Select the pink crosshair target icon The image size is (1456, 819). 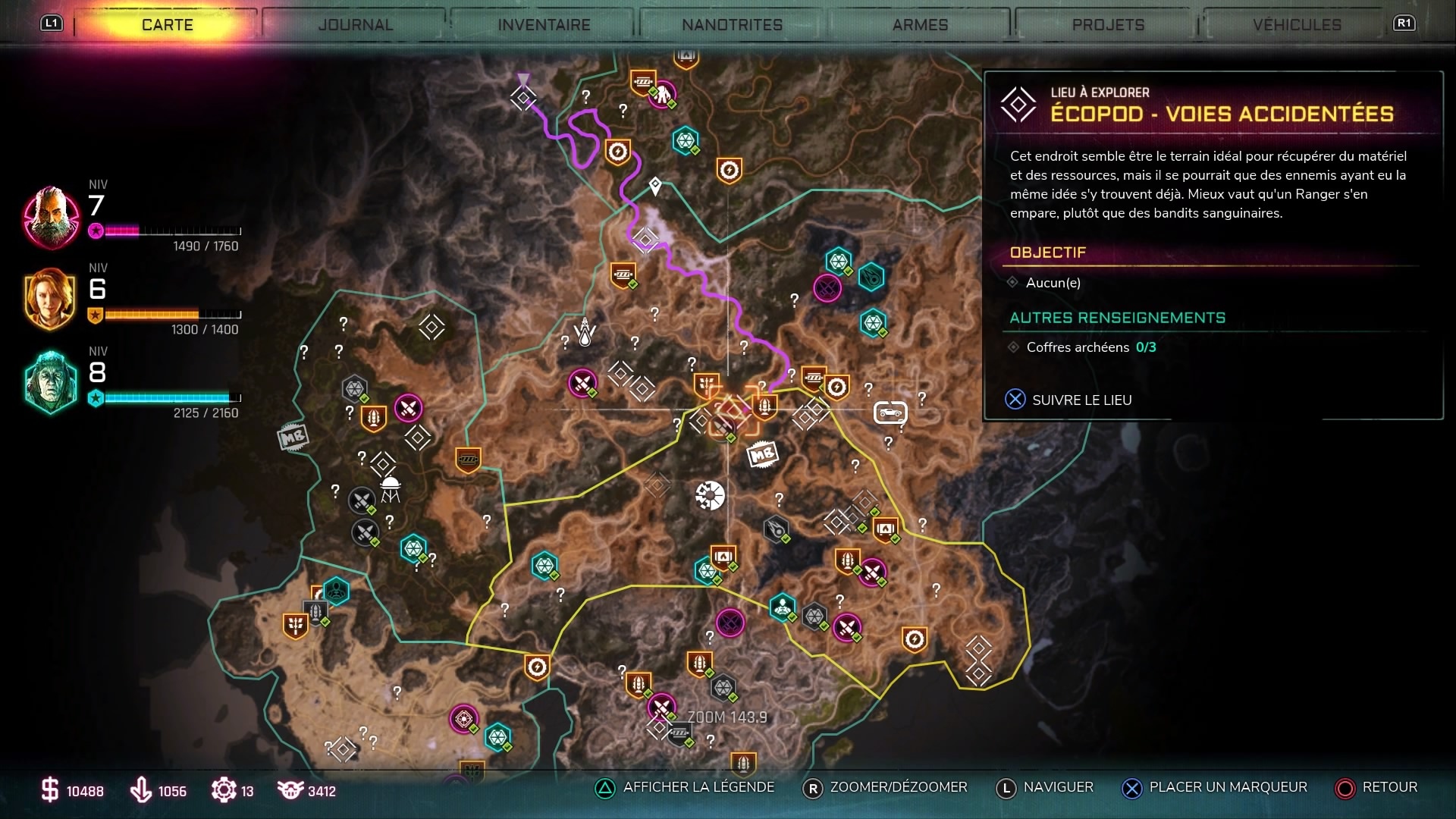(x=463, y=719)
